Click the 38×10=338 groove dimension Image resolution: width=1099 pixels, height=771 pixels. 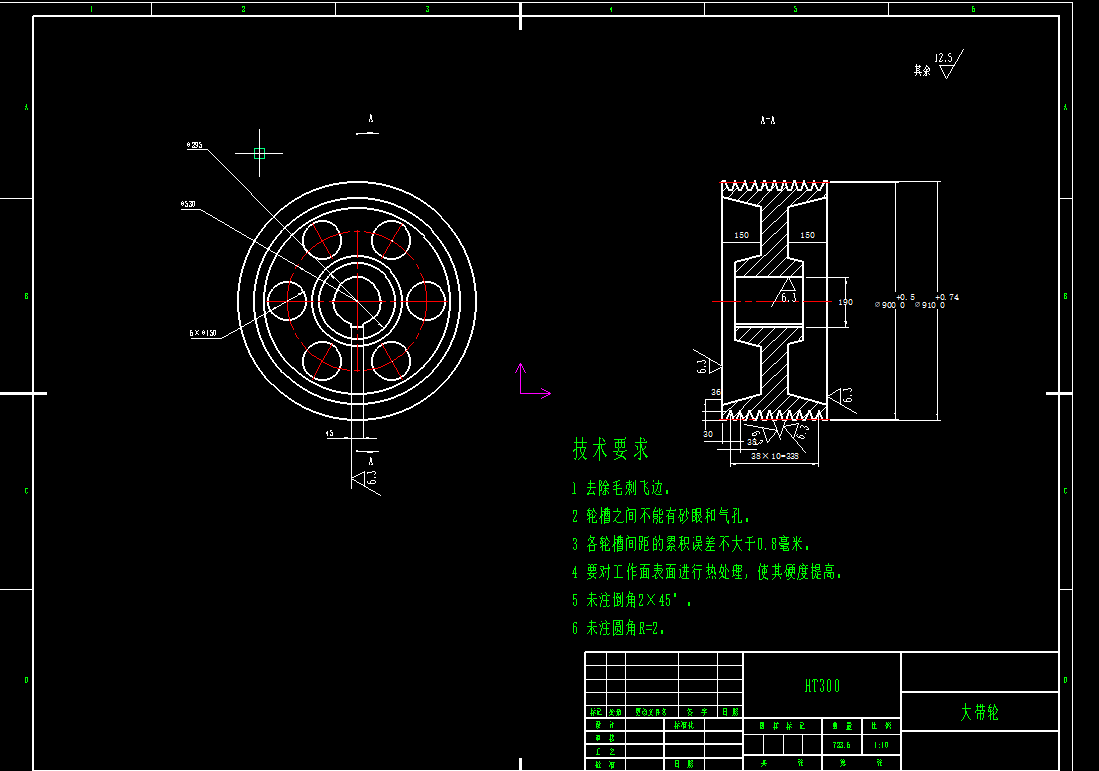click(774, 456)
